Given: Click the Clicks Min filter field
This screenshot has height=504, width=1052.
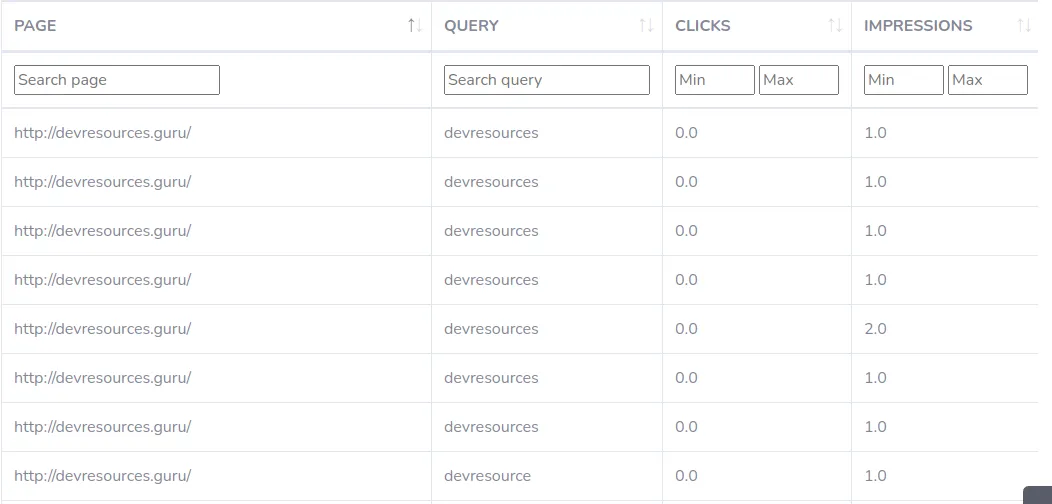Looking at the screenshot, I should (715, 80).
